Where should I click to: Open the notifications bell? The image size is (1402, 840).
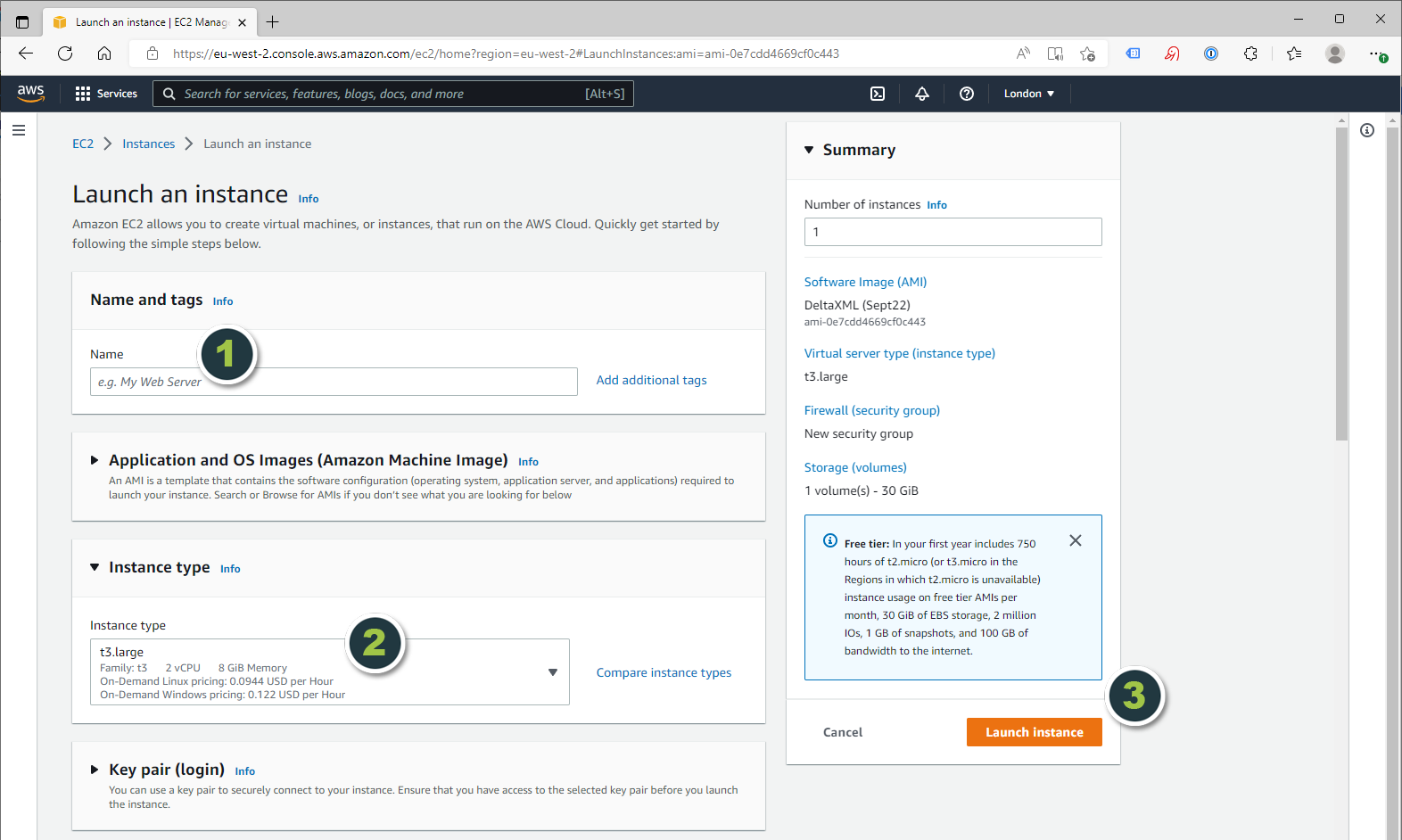[922, 94]
